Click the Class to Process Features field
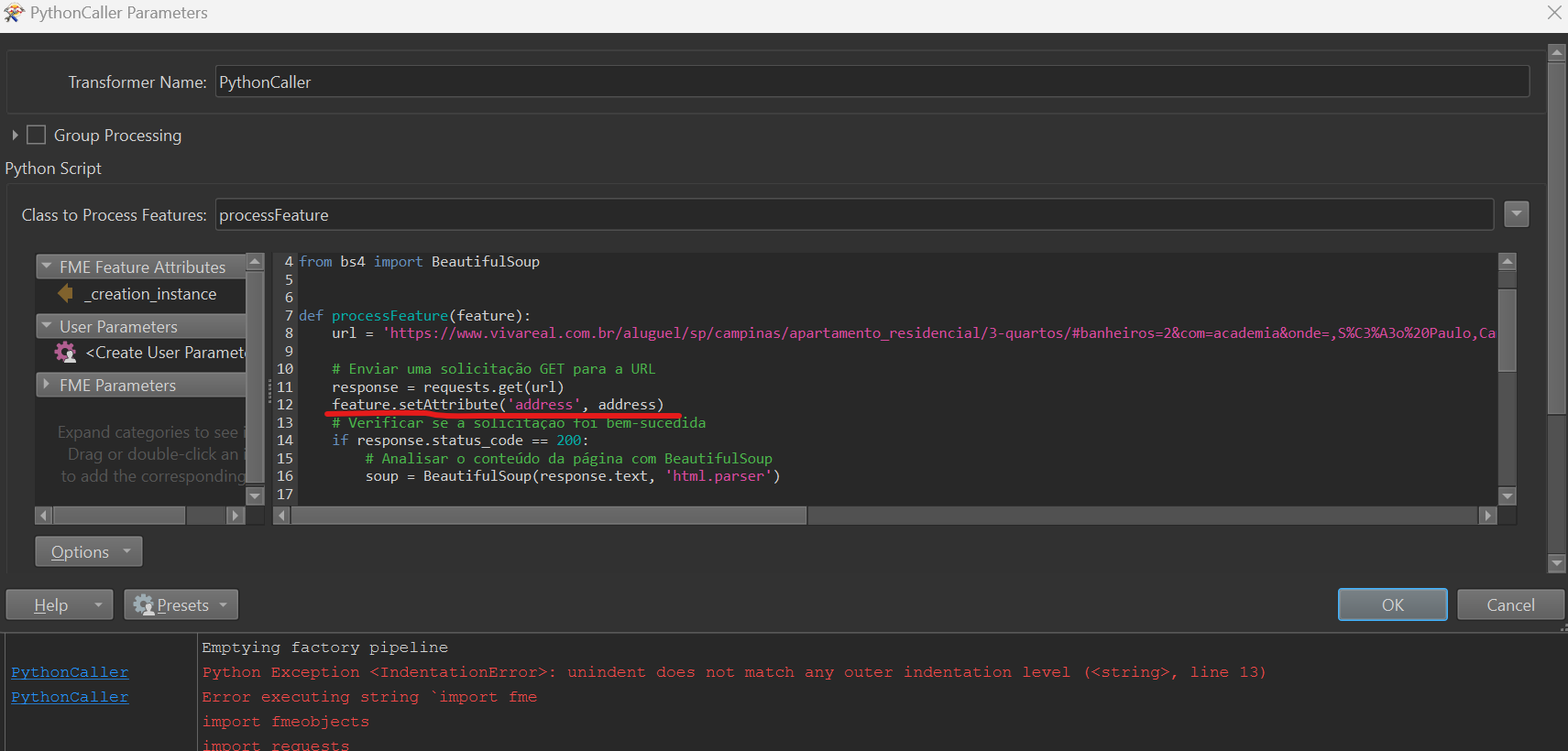Image resolution: width=1568 pixels, height=751 pixels. click(x=854, y=214)
